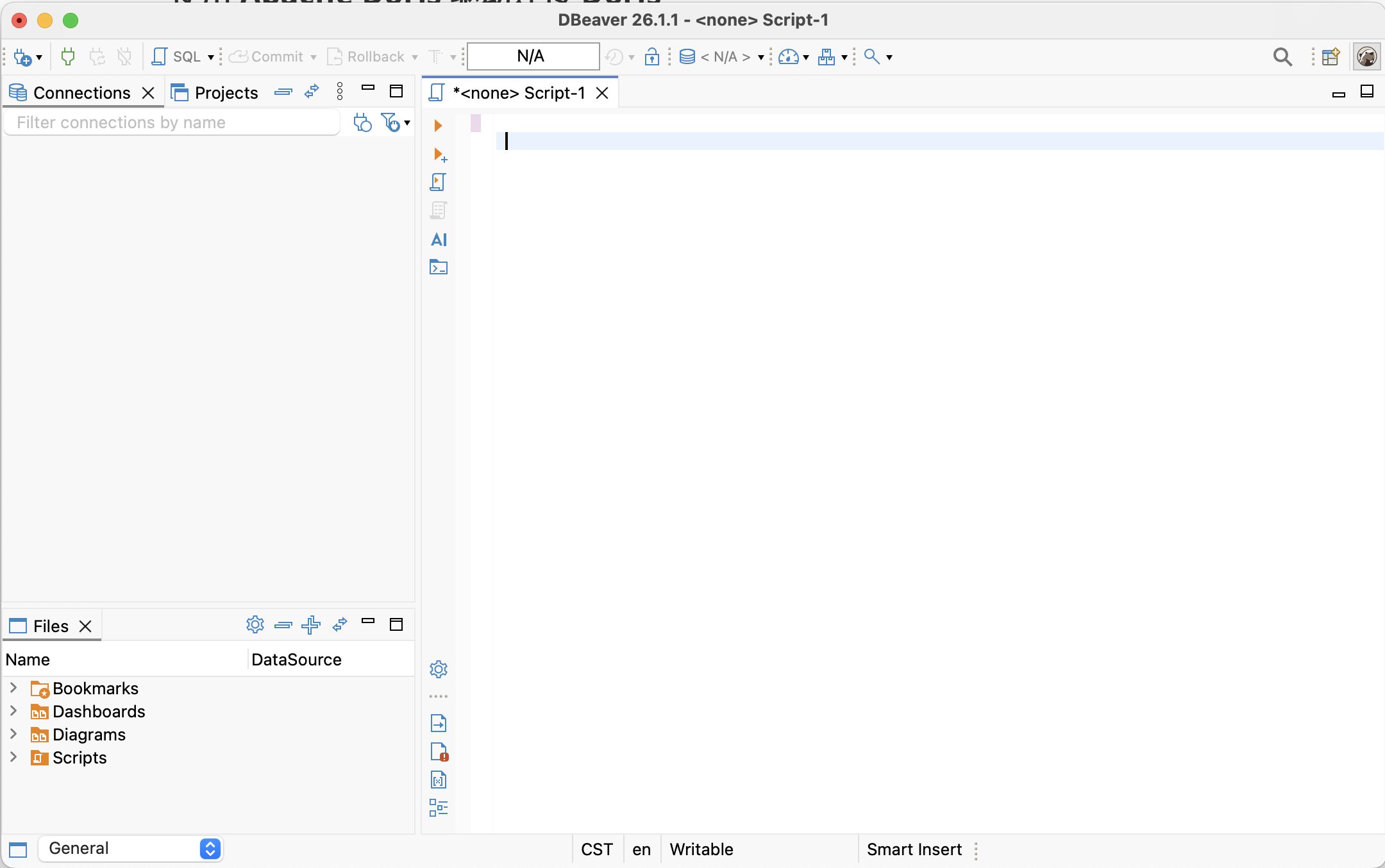Click the Rollback button
Viewport: 1385px width, 868px height.
click(x=366, y=56)
